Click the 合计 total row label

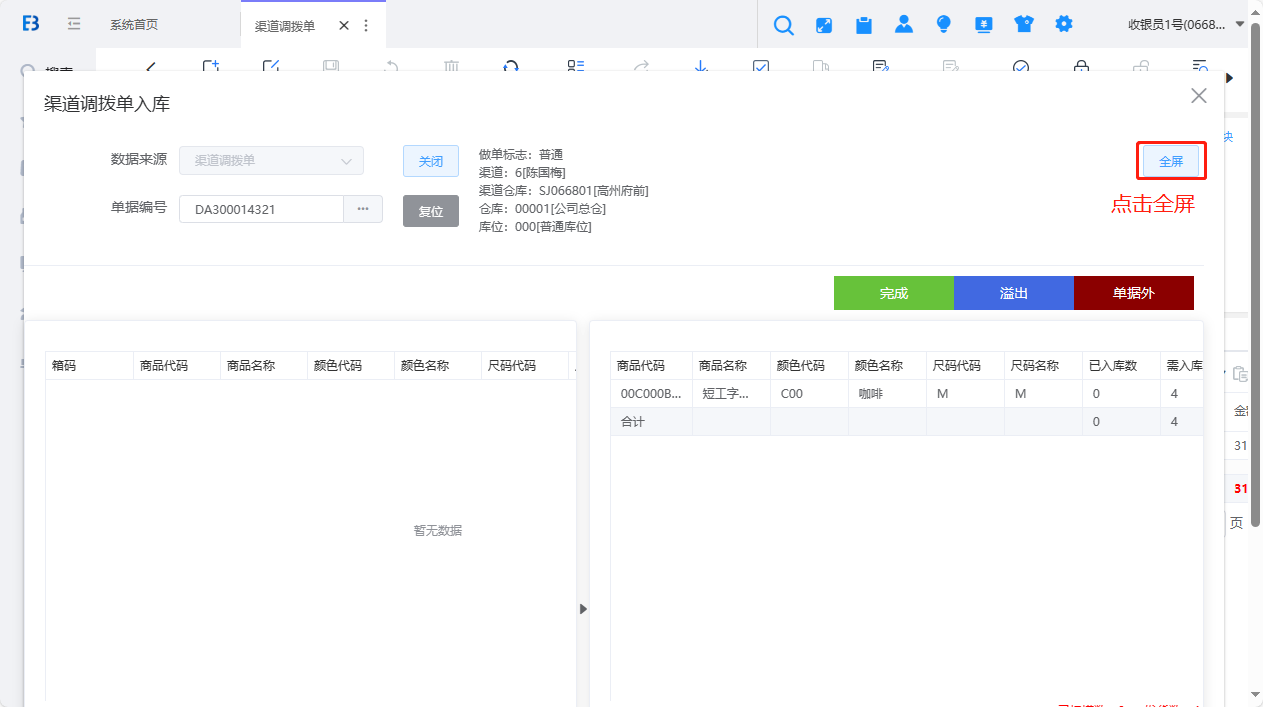(x=633, y=422)
